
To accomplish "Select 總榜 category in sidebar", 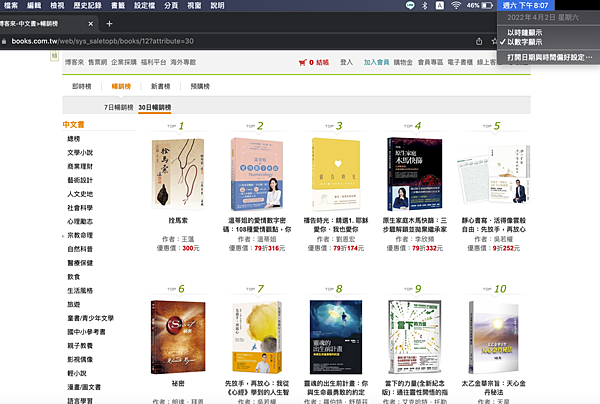I will (x=73, y=139).
